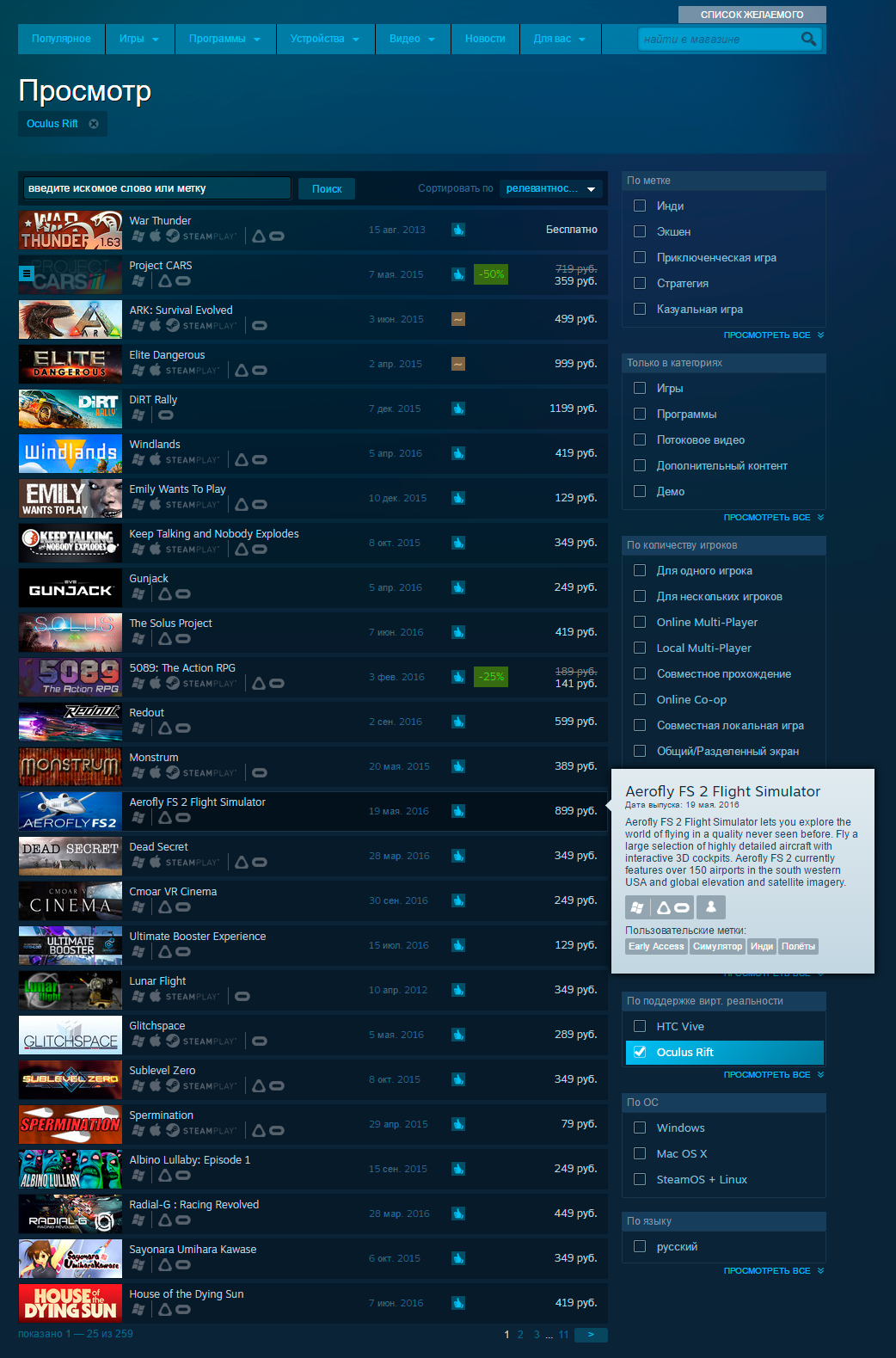The width and height of the screenshot is (896, 1358).
Task: Click the Apple icon under Lunar Flight
Action: (156, 996)
